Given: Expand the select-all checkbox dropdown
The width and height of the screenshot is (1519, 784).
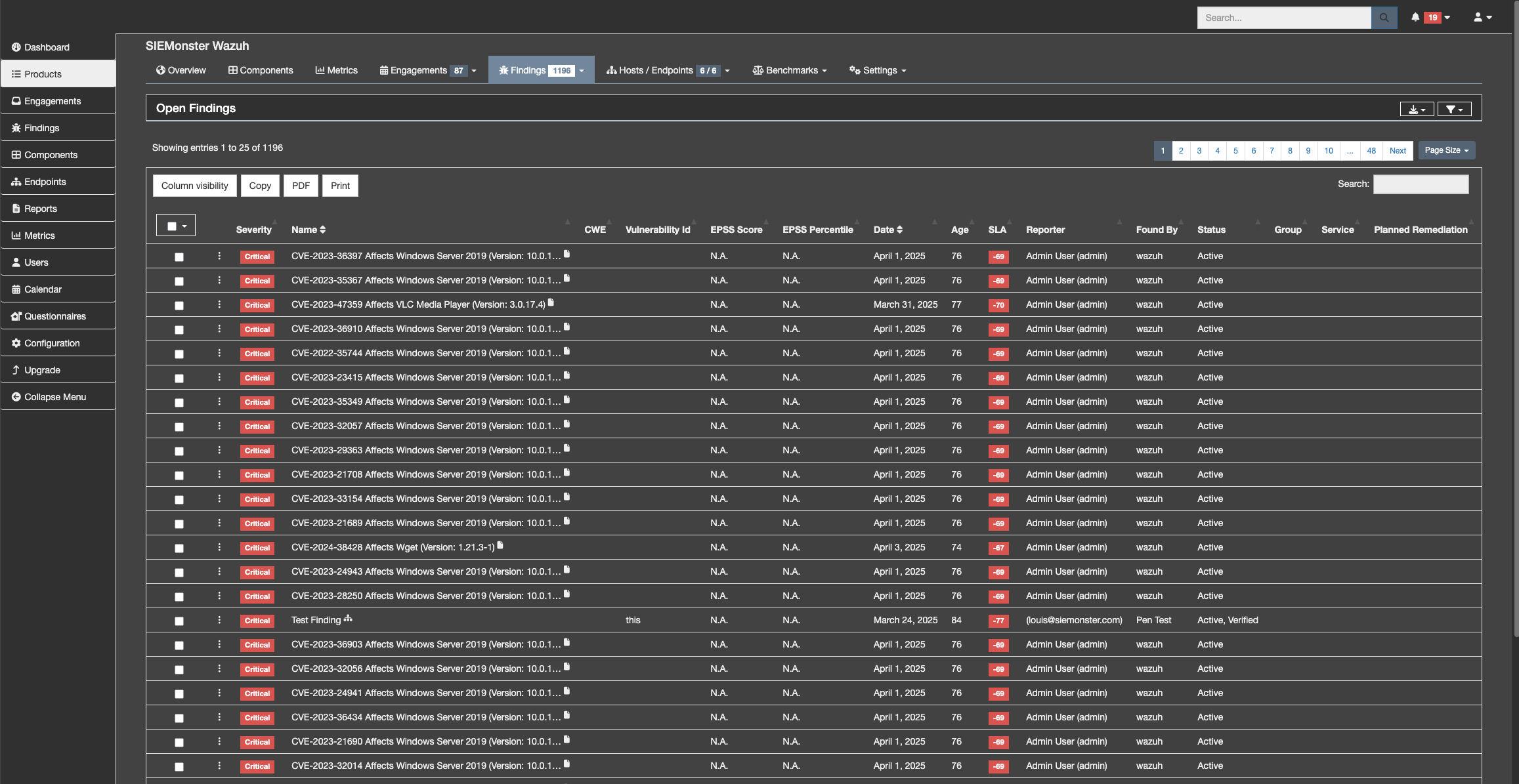Looking at the screenshot, I should (x=184, y=226).
